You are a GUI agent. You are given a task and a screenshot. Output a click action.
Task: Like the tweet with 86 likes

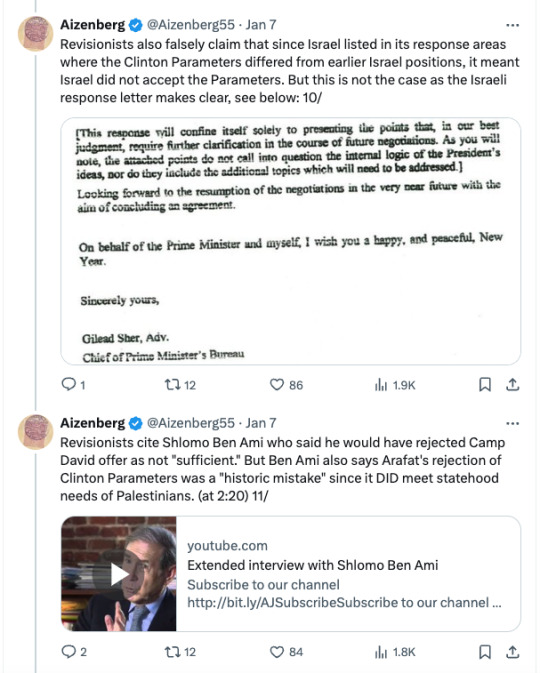[286, 385]
